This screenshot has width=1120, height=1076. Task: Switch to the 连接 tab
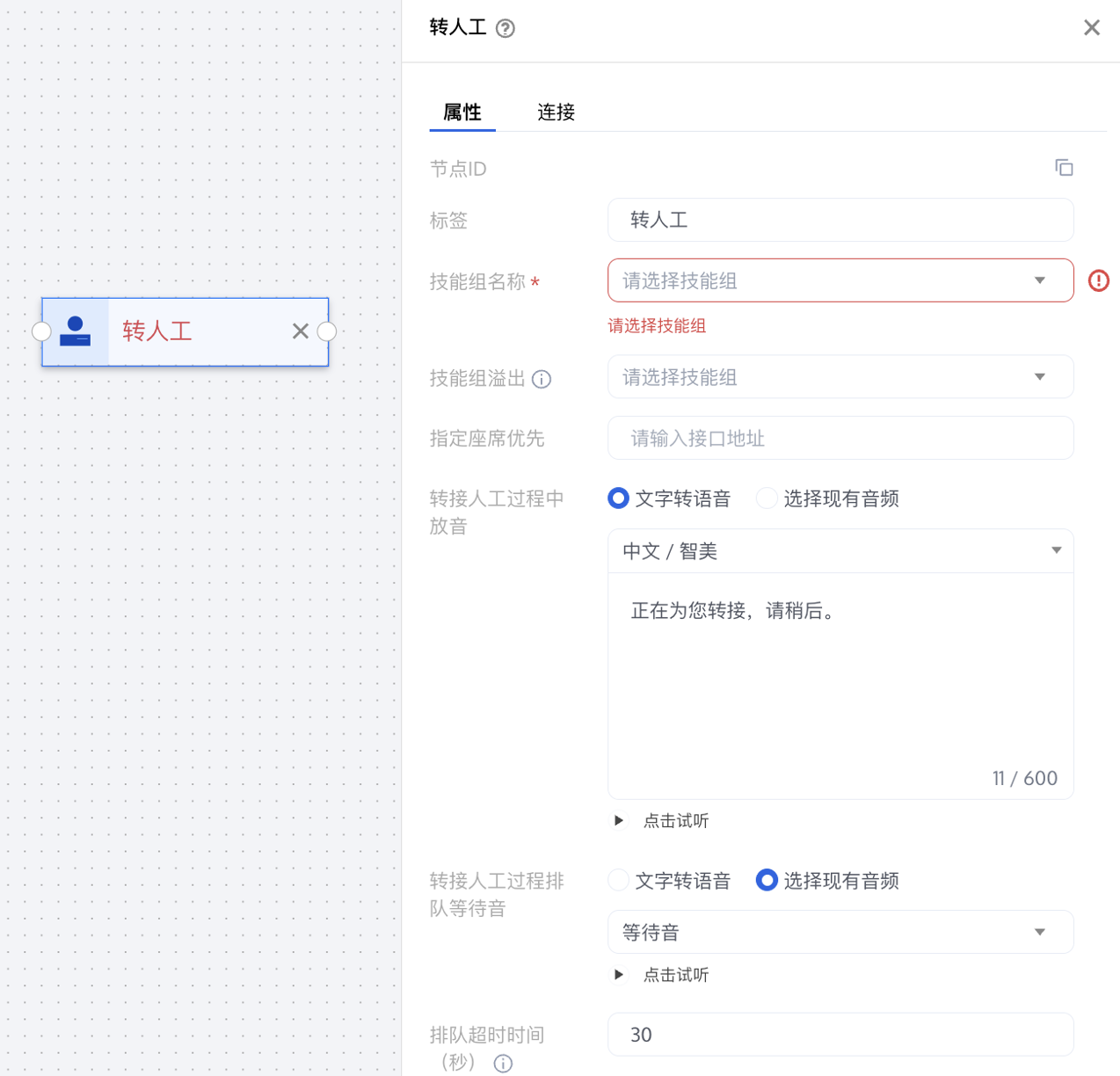pos(556,113)
